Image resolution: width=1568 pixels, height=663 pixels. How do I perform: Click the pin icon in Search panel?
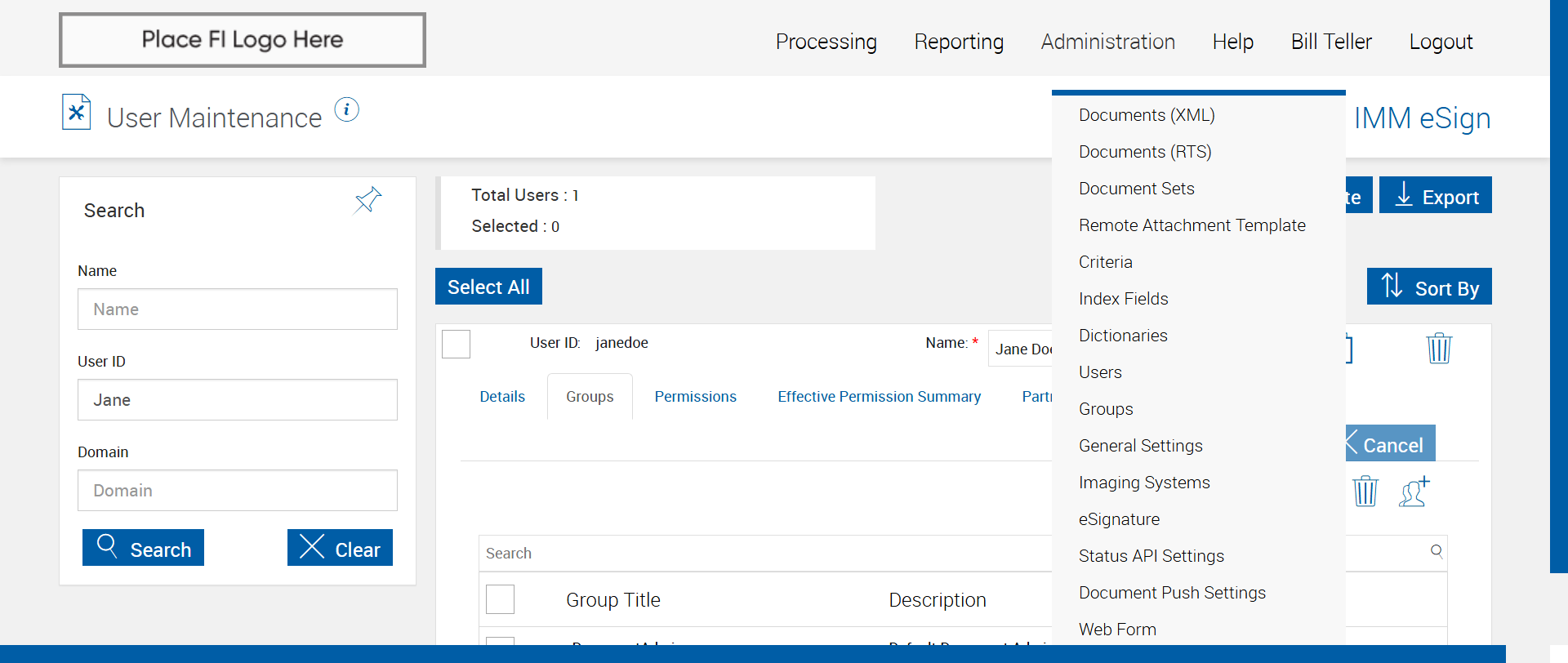367,199
